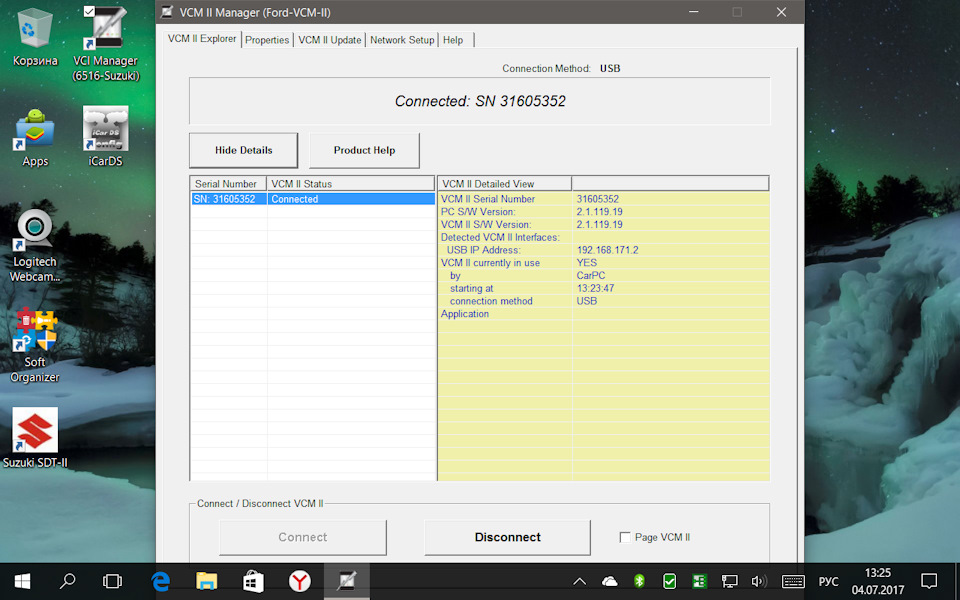Open the Help tab

point(453,40)
